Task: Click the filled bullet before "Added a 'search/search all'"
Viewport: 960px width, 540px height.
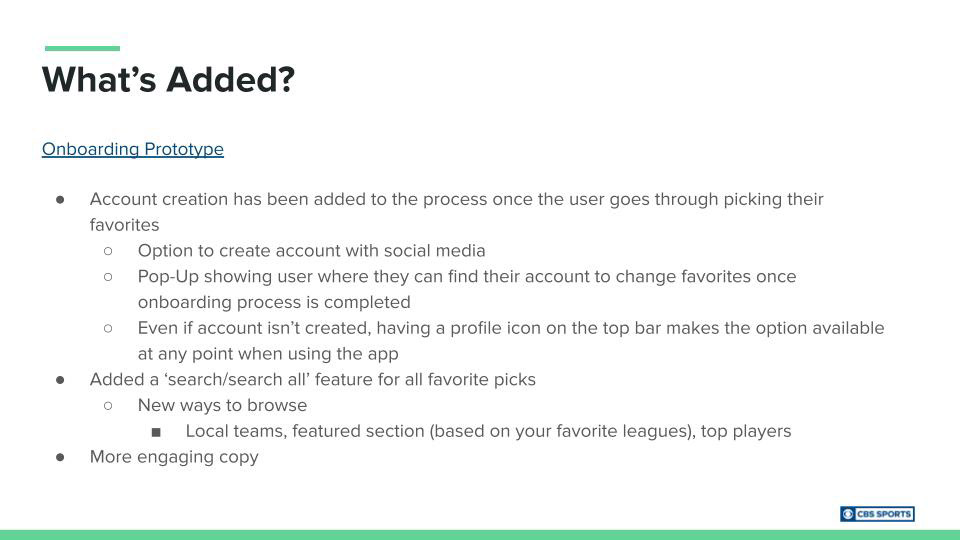Action: (x=60, y=380)
